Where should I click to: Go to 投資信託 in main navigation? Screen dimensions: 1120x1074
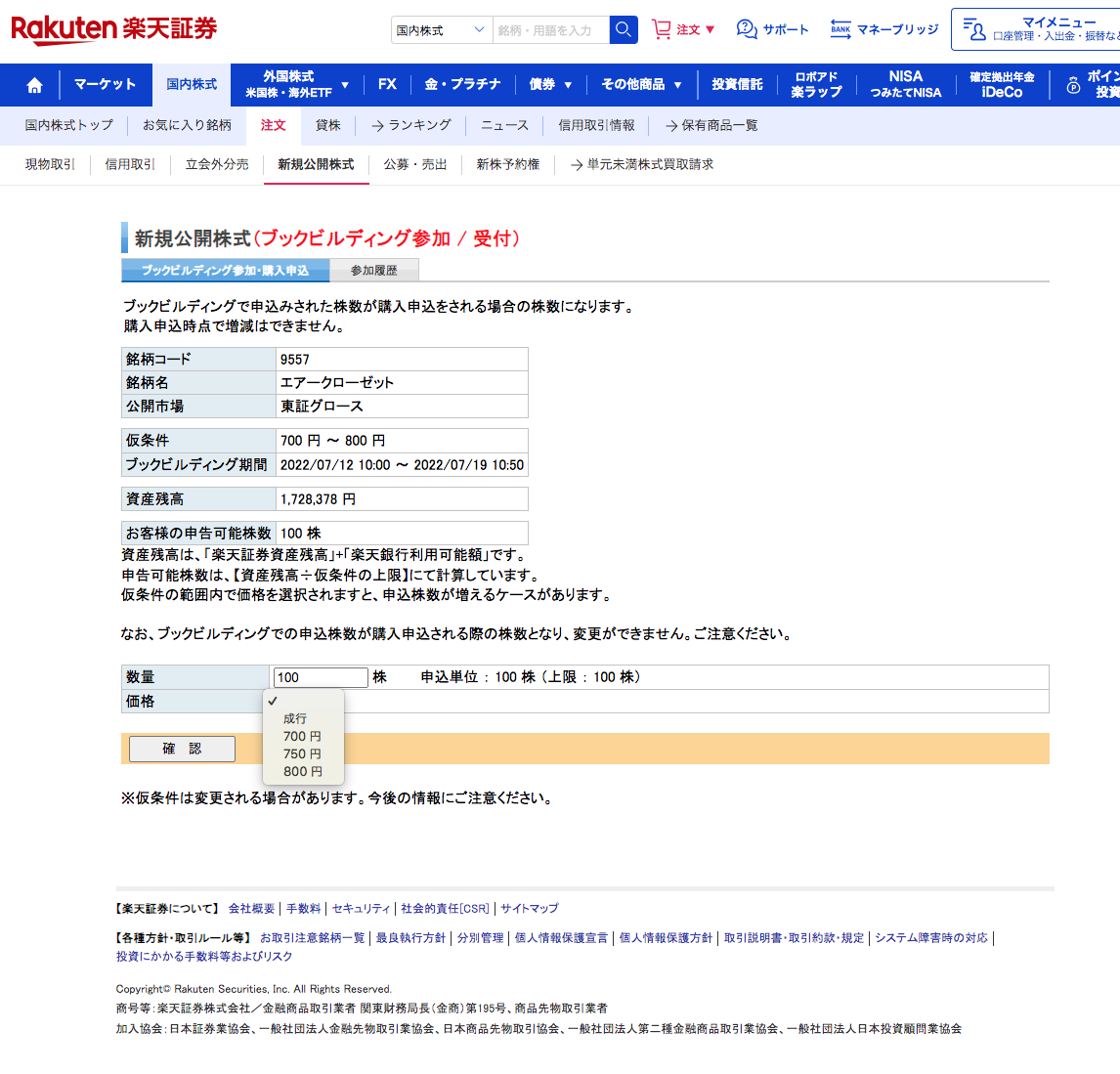pos(737,85)
